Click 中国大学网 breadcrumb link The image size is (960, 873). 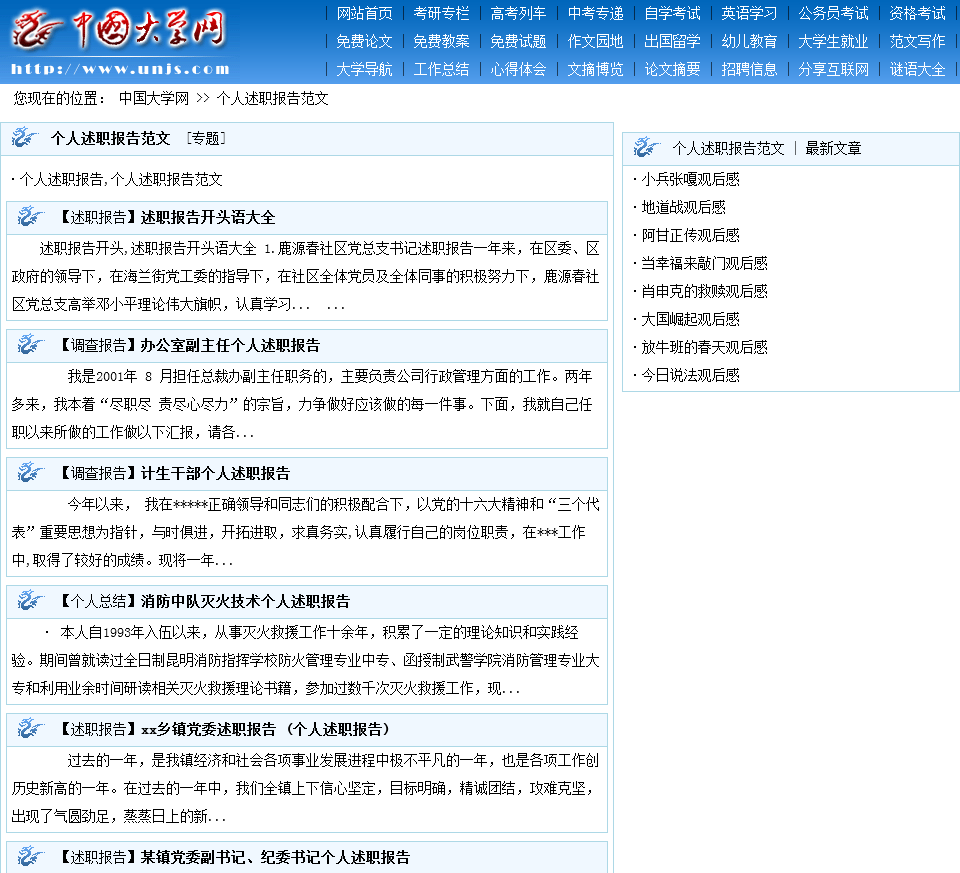(154, 99)
